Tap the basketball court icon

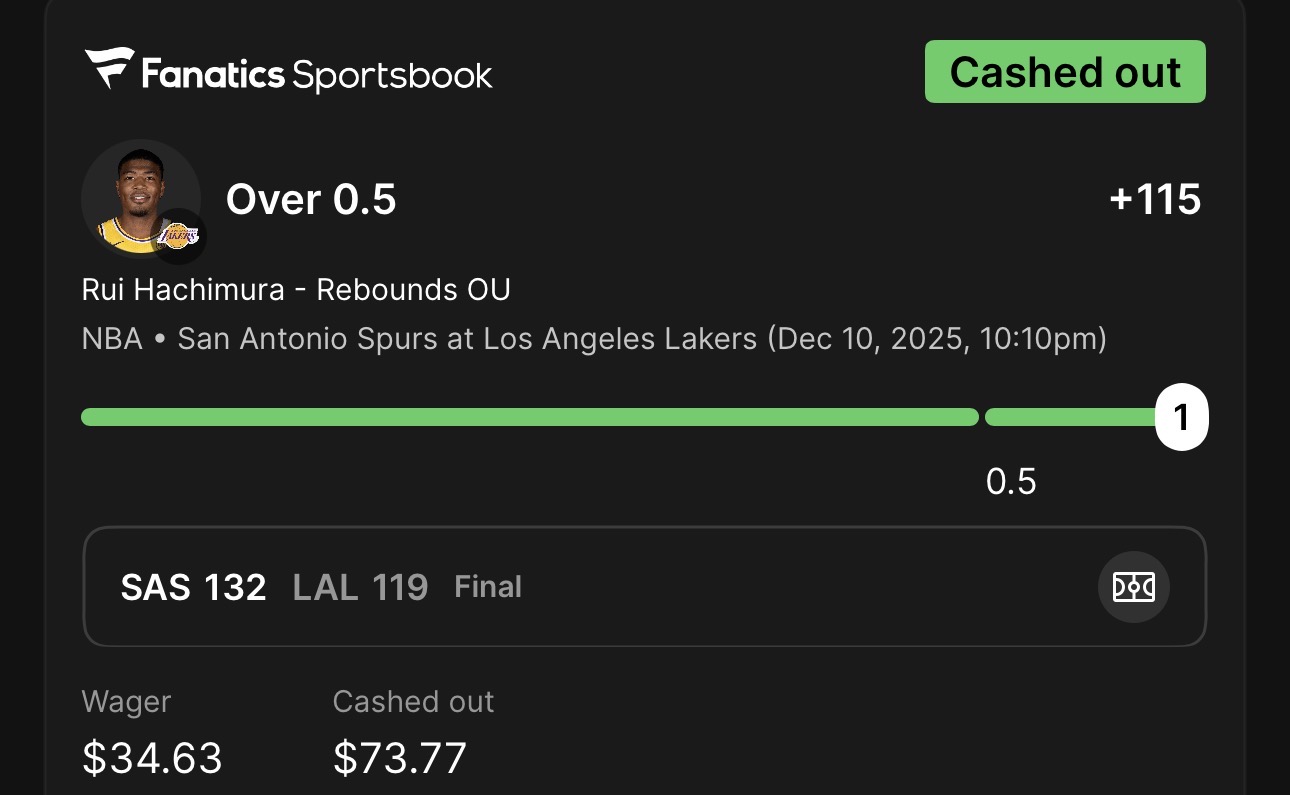(x=1133, y=587)
